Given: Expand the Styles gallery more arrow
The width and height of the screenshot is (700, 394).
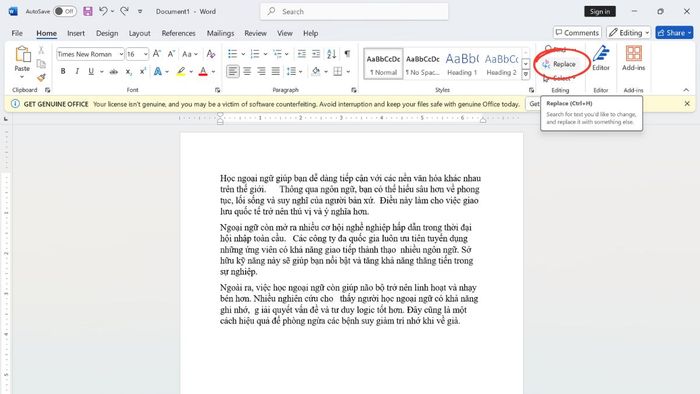Looking at the screenshot, I should pyautogui.click(x=525, y=75).
